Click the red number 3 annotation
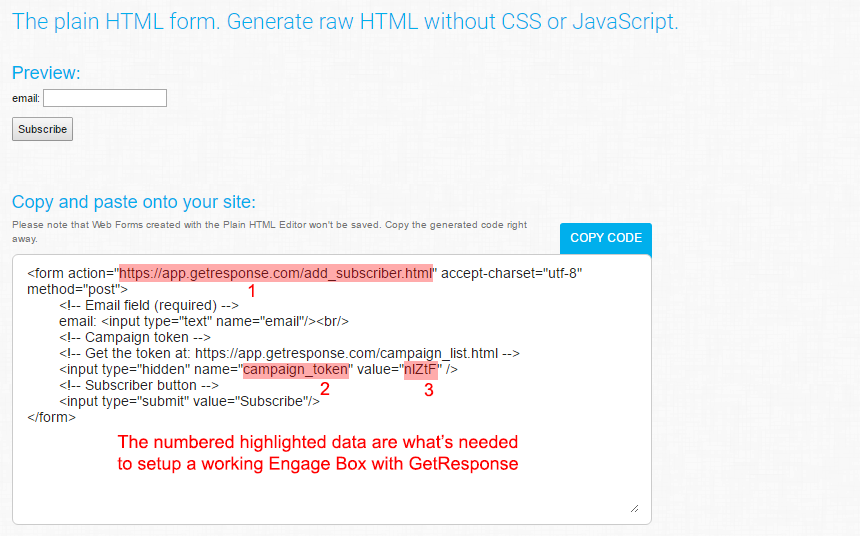Image resolution: width=860 pixels, height=536 pixels. click(x=428, y=390)
